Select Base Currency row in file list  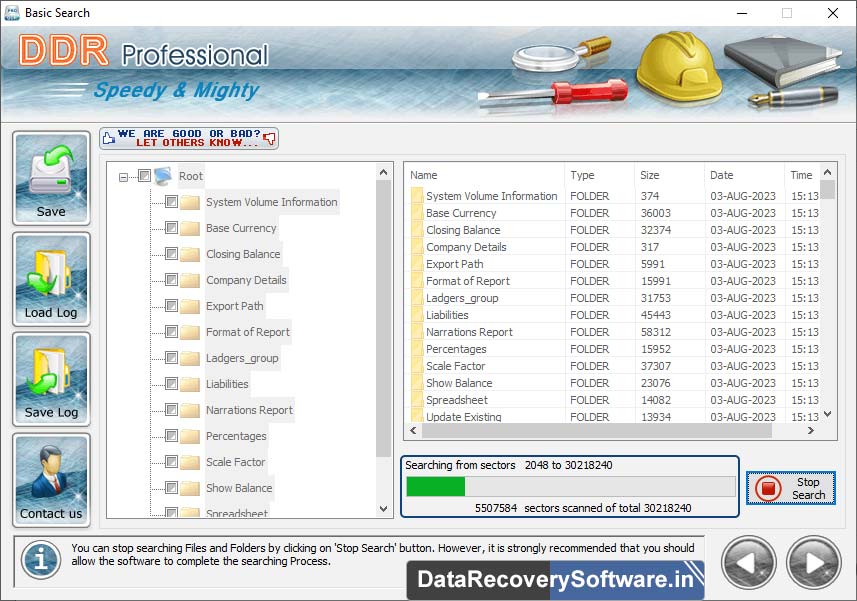pyautogui.click(x=614, y=213)
